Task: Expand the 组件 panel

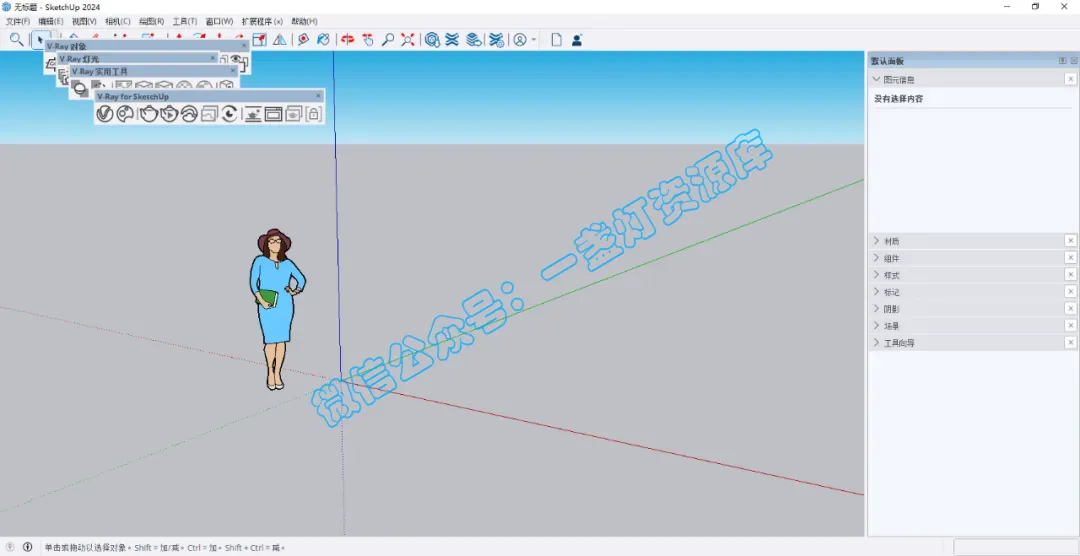Action: tap(876, 258)
